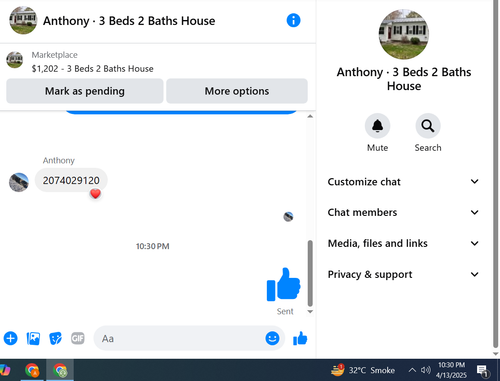
Task: Expand Chat members section
Action: pyautogui.click(x=403, y=212)
